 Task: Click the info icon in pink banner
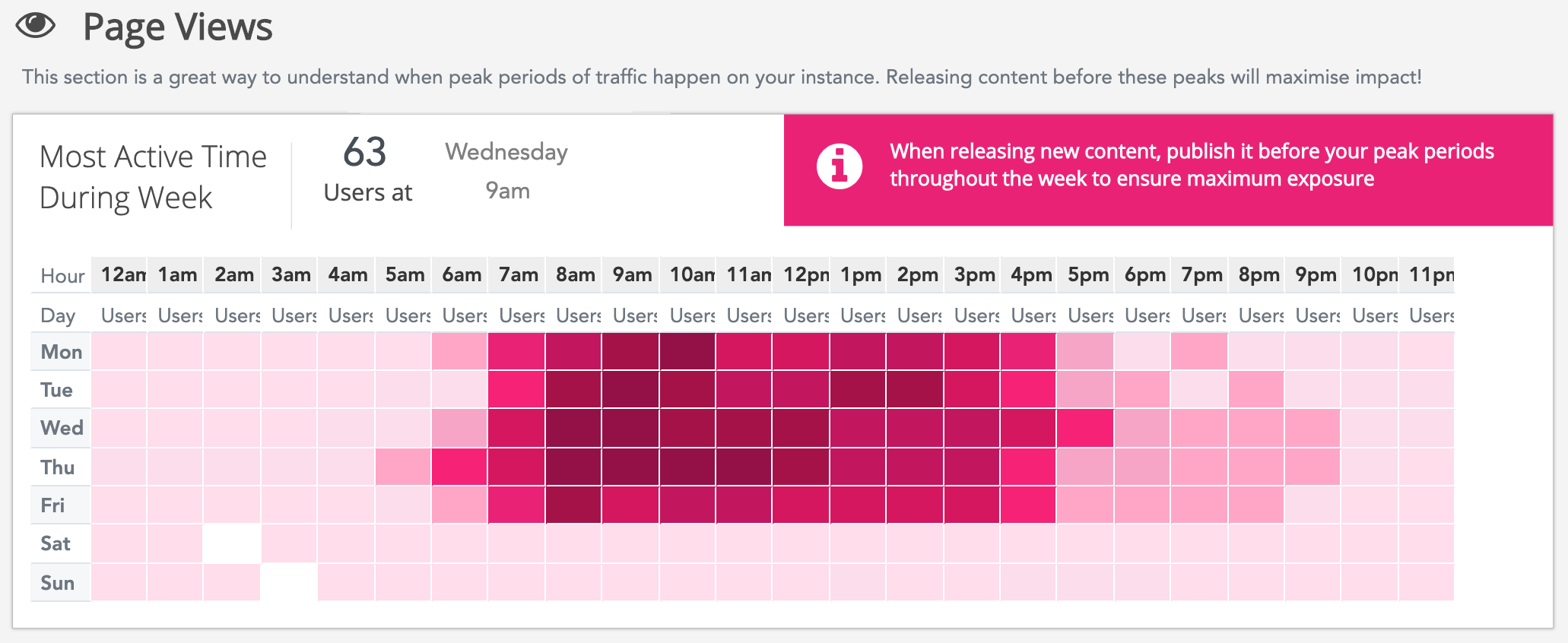pos(839,166)
